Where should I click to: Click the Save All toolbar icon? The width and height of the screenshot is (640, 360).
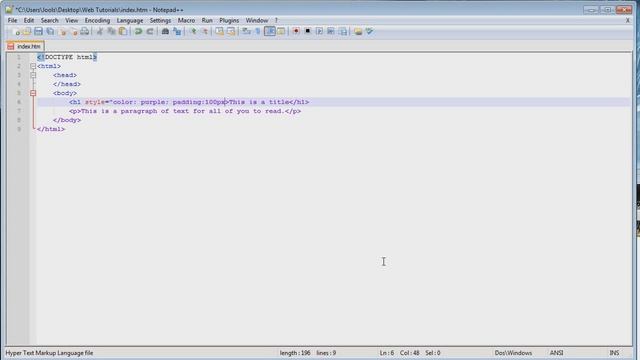pyautogui.click(x=50, y=31)
